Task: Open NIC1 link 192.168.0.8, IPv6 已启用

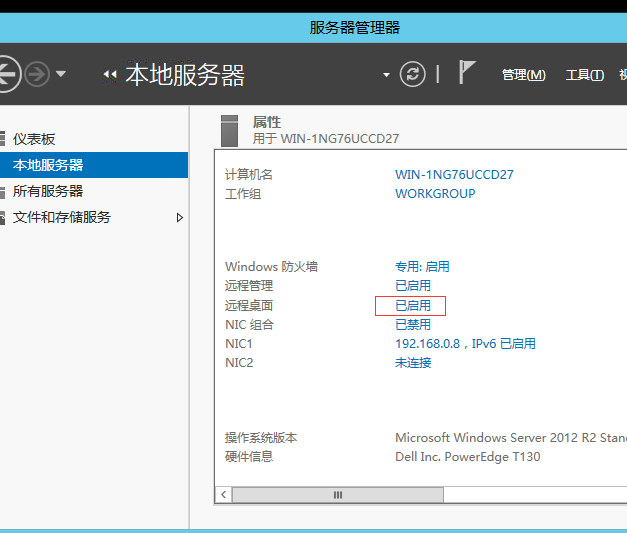Action: (465, 343)
